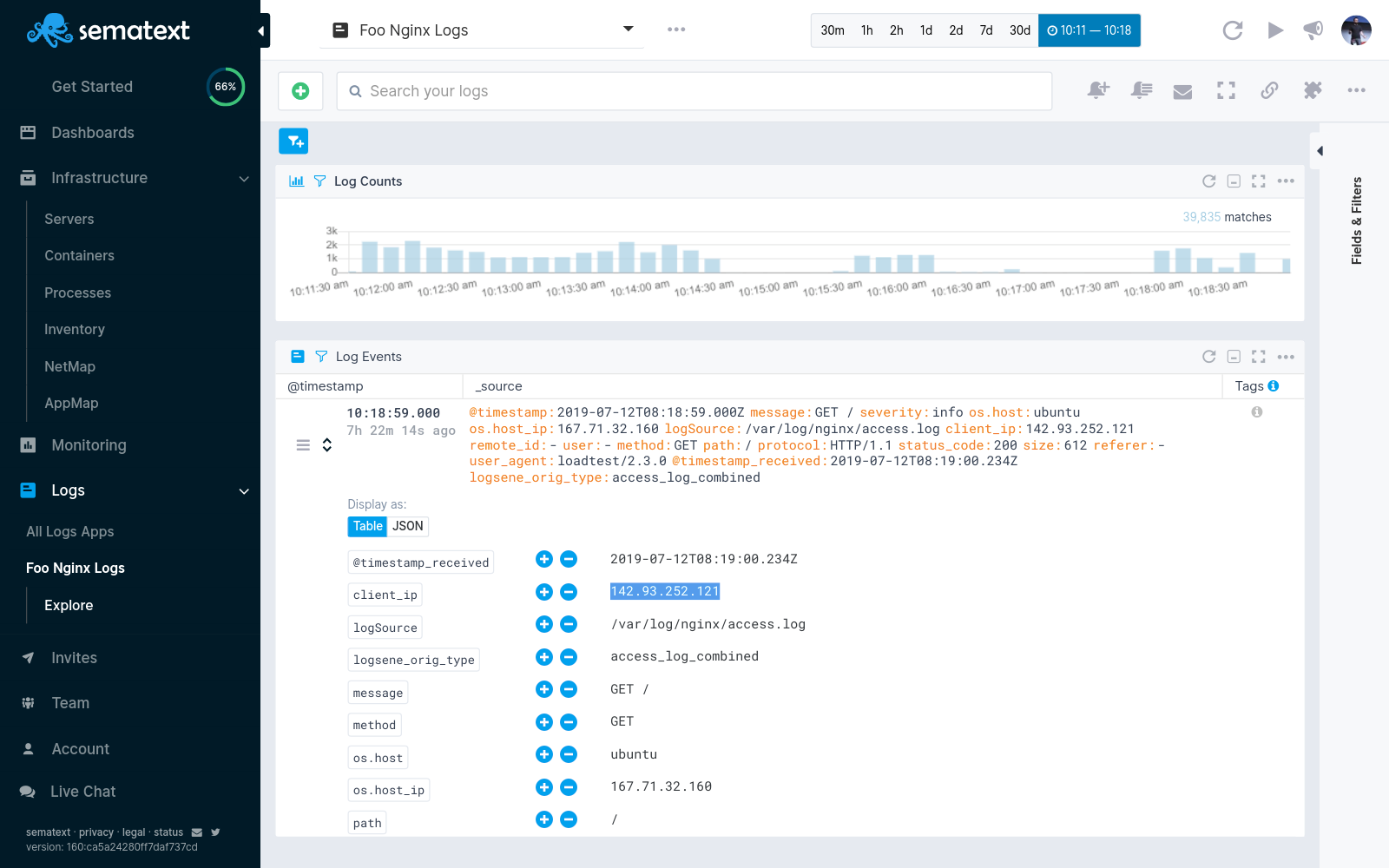Open the Dashboards section
Viewport: 1389px width, 868px height.
coord(93,133)
